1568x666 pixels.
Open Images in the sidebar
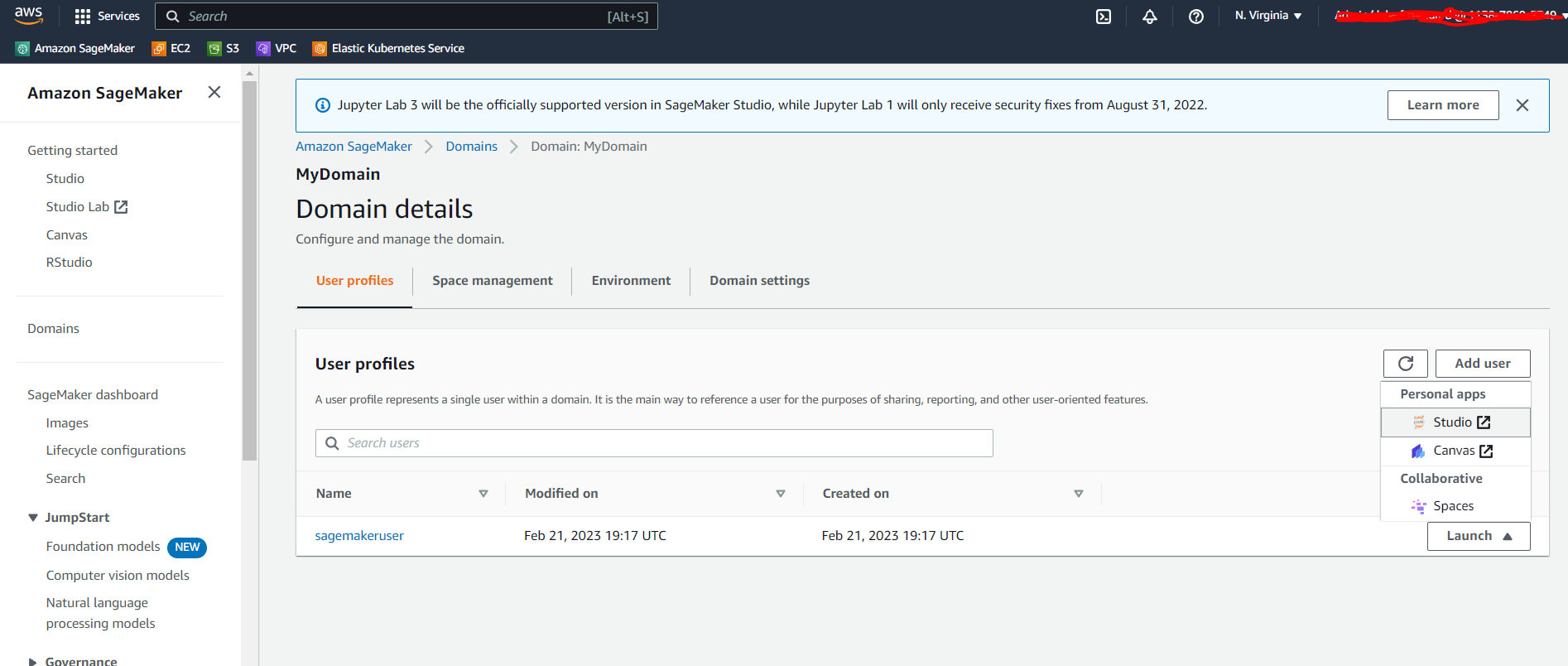[x=67, y=423]
